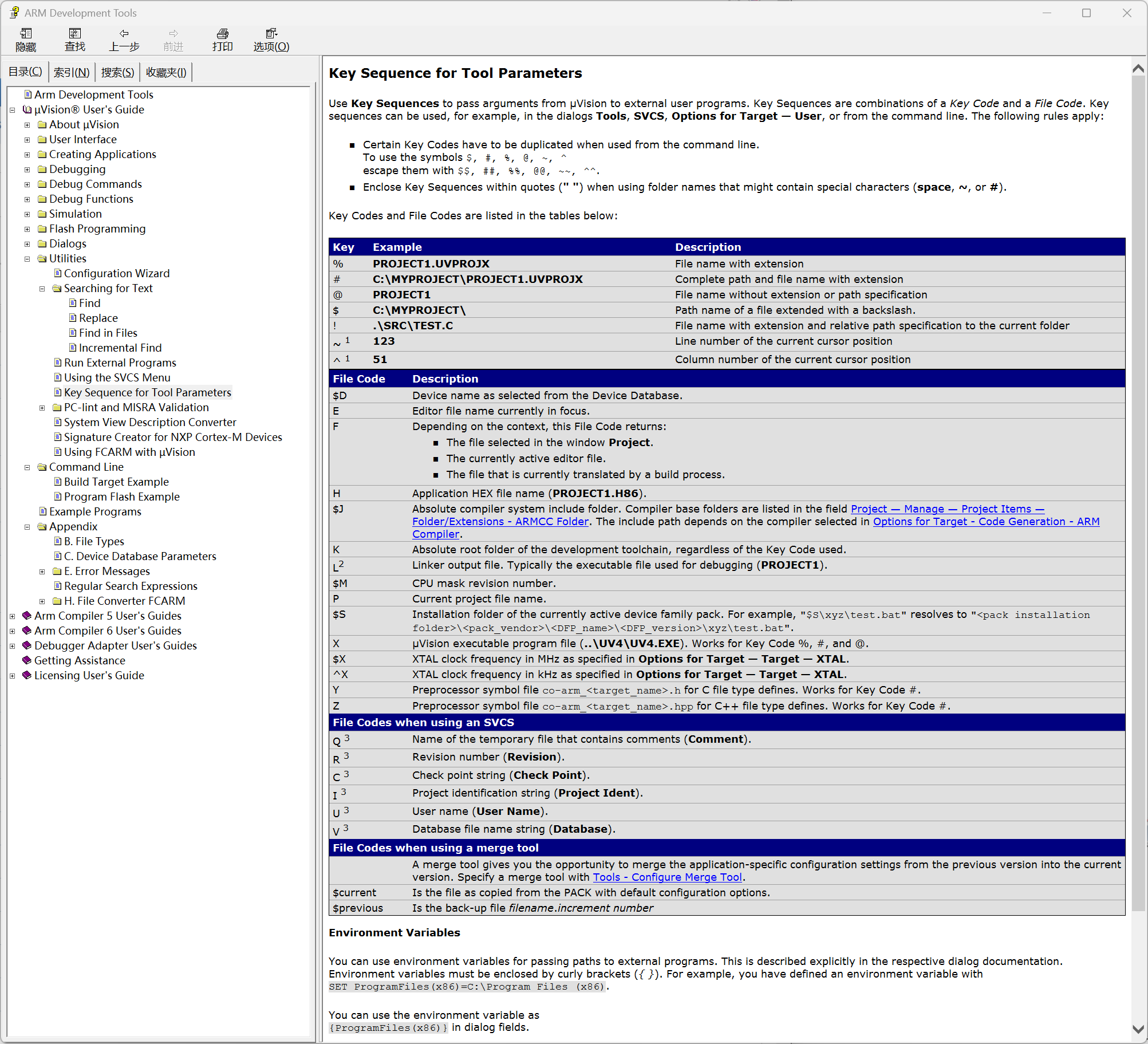Click the Appendix open folder icon

42,526
